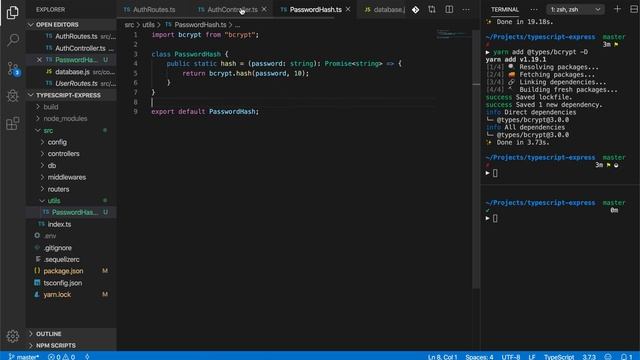Expand the node_modules folder
The image size is (640, 360).
(x=65, y=119)
